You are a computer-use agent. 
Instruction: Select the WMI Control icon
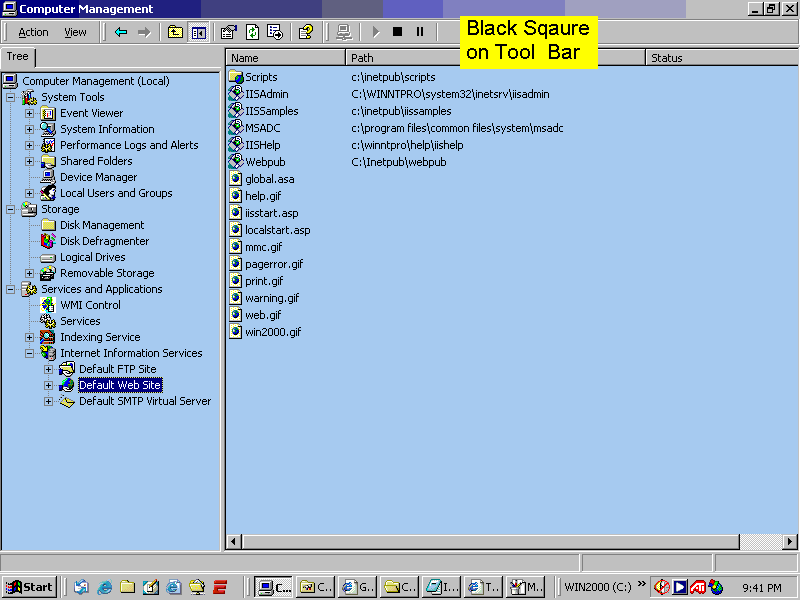coord(48,305)
